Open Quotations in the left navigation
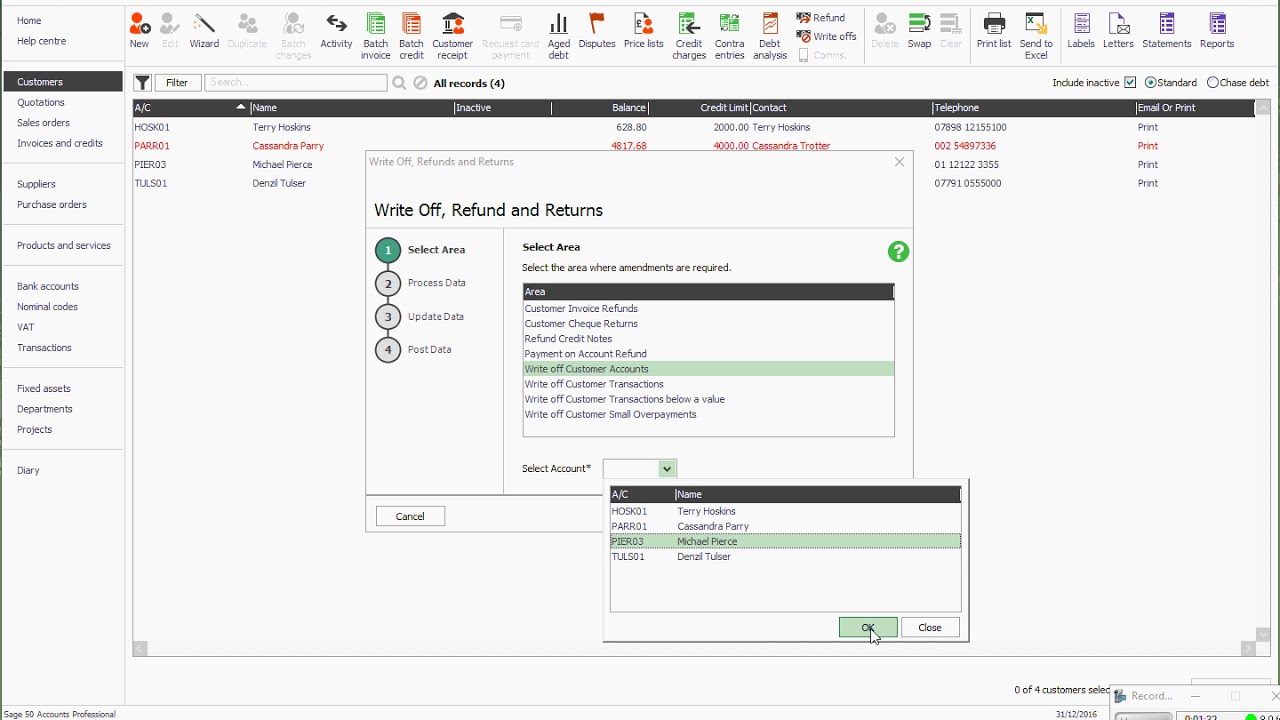Viewport: 1280px width, 720px height. 41,102
